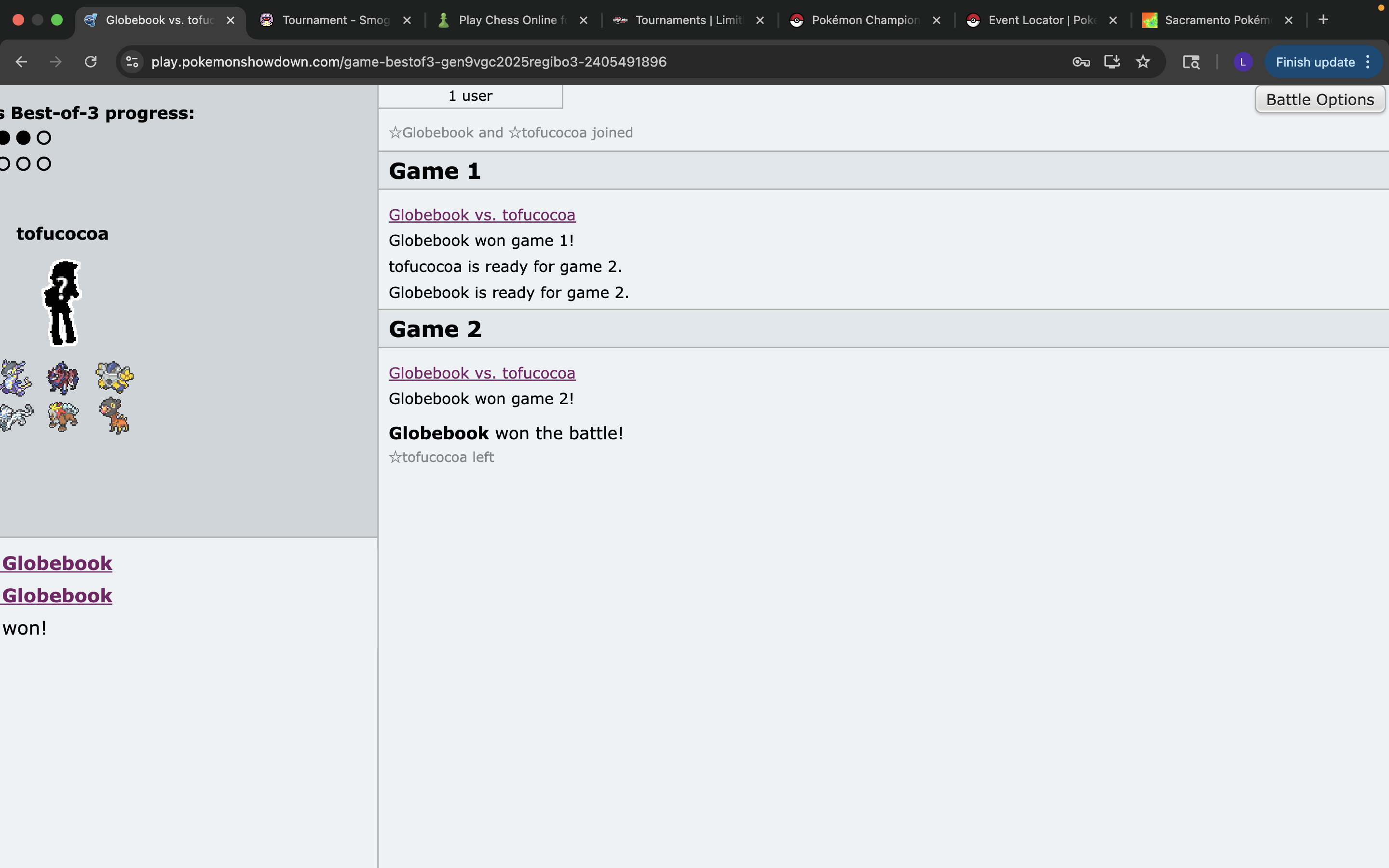Click the Farigiraf sprite in tofucocoa's team
The image size is (1389, 868).
[114, 416]
